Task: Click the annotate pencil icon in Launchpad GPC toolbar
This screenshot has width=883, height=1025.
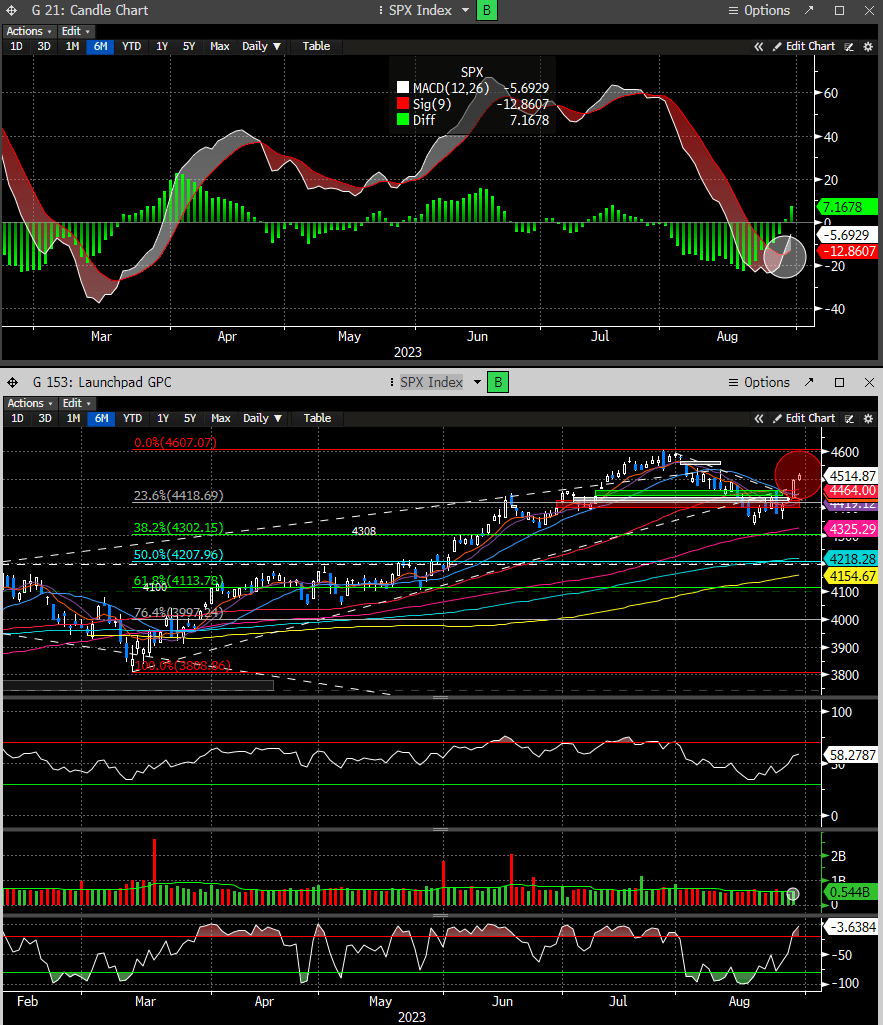Action: pos(849,418)
